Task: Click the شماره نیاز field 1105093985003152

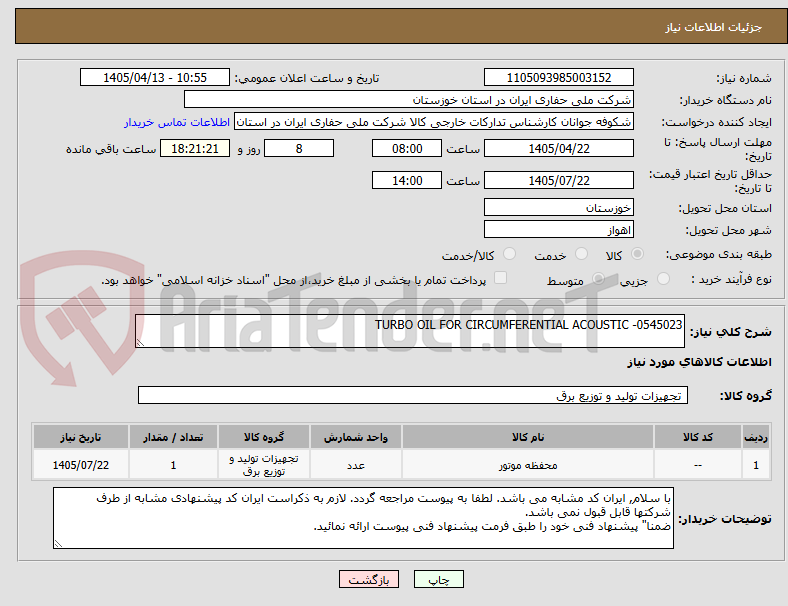Action: [x=558, y=77]
